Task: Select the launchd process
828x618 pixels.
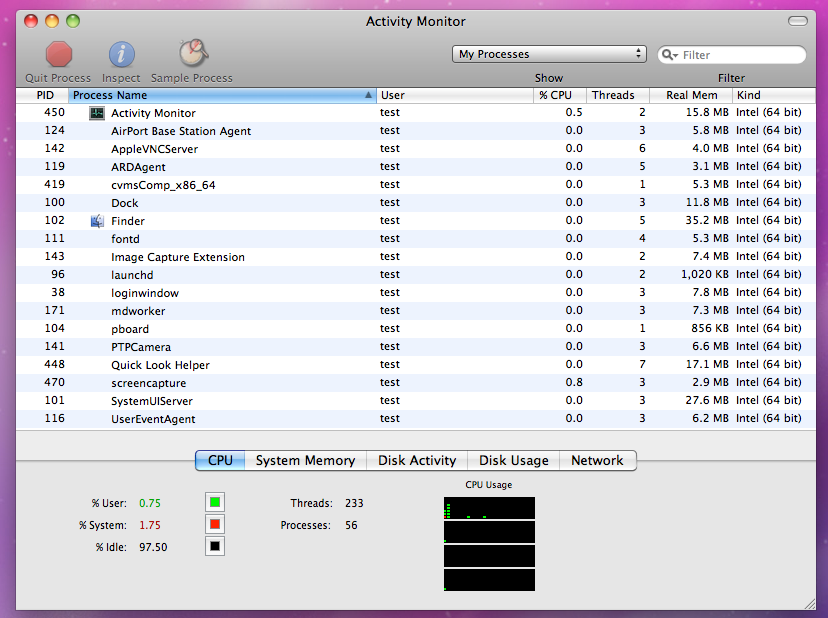Action: (416, 275)
